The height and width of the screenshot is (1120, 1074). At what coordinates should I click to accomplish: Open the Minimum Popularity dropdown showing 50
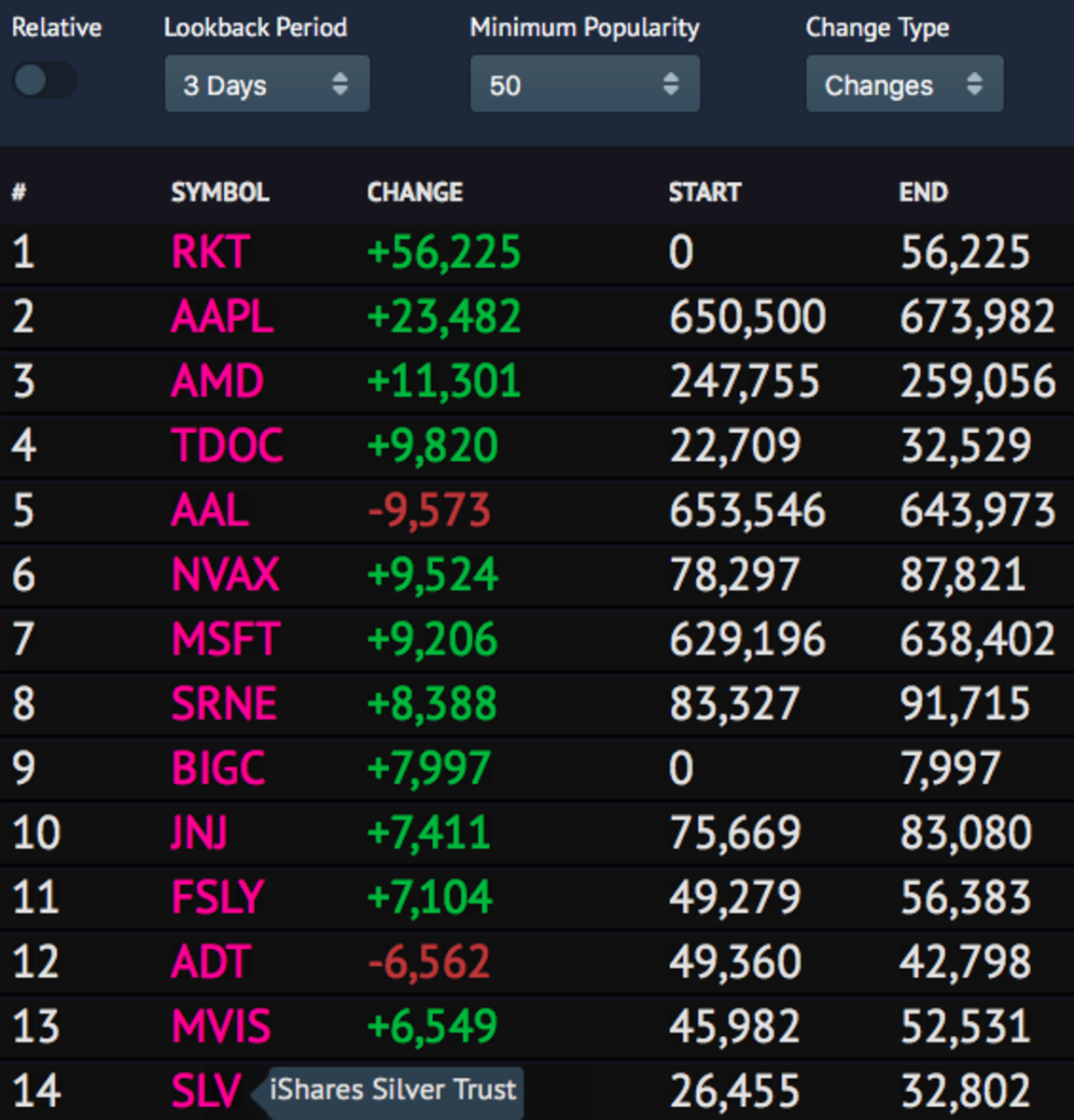(x=585, y=84)
